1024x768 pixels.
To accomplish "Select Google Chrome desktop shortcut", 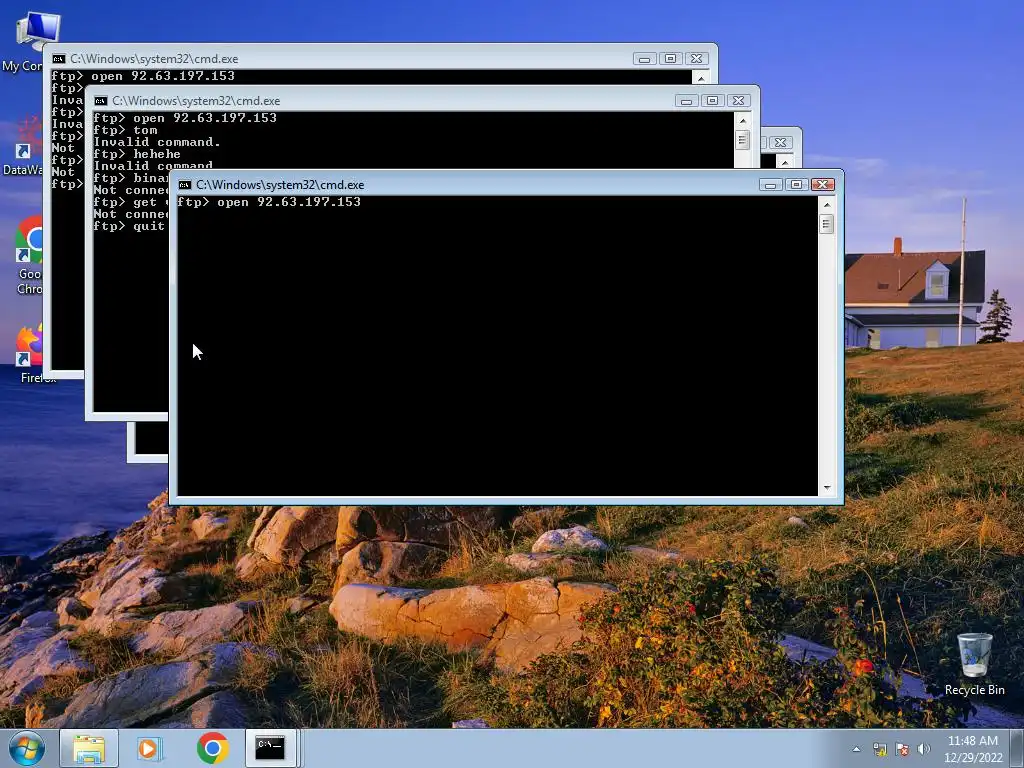I will click(29, 256).
